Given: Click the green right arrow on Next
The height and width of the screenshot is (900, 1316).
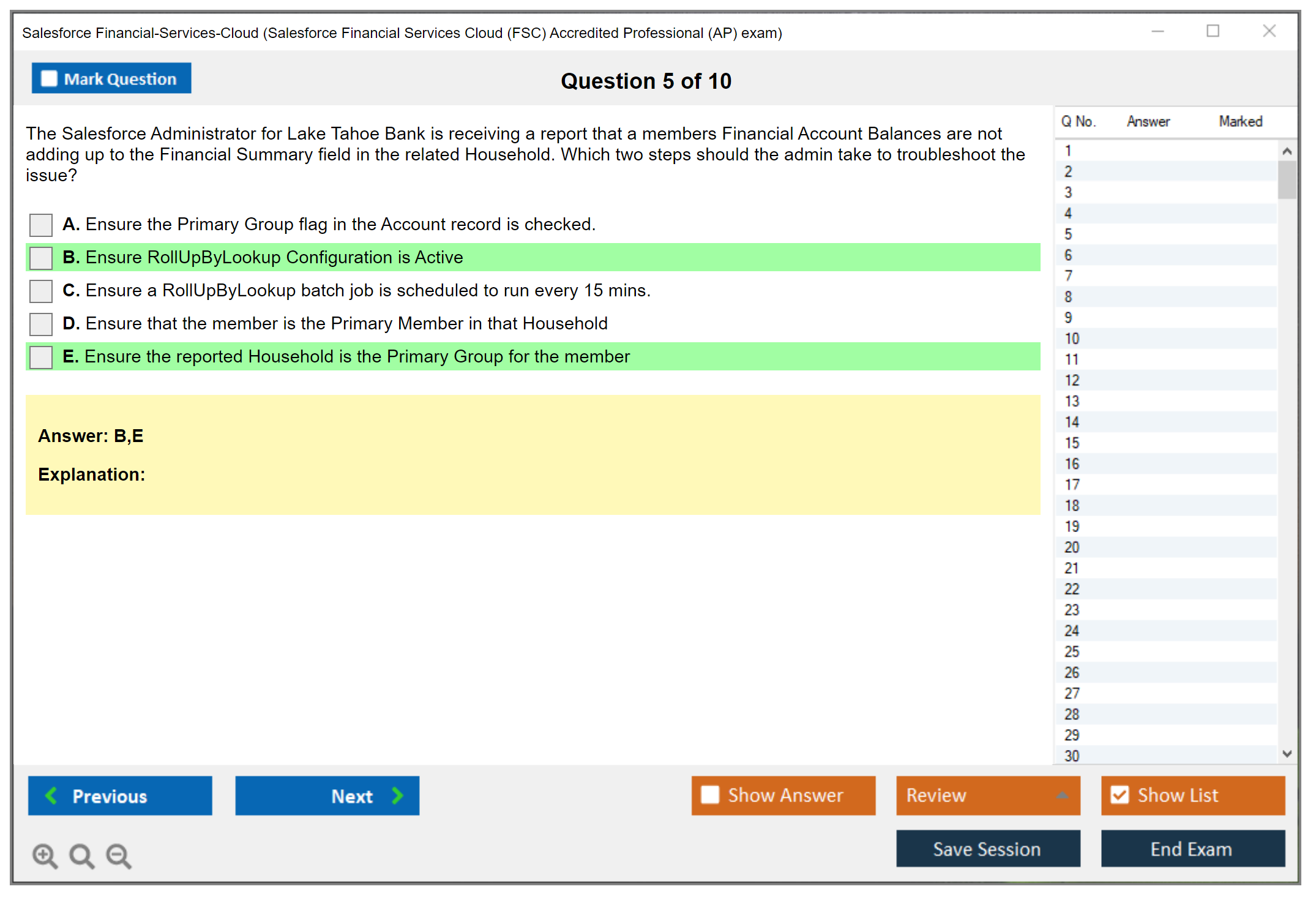Looking at the screenshot, I should click(x=397, y=795).
